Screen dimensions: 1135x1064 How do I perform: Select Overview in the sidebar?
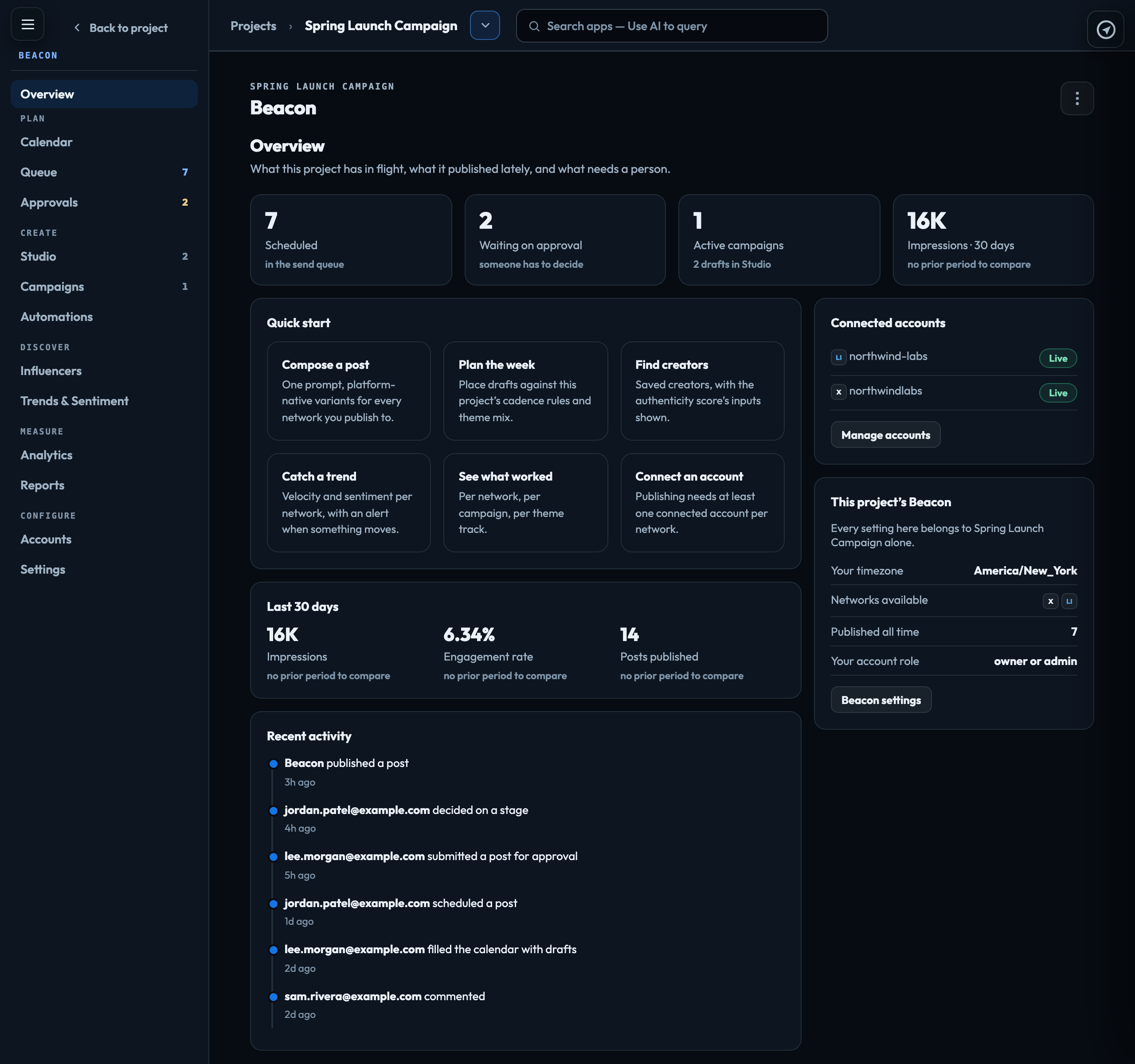(x=104, y=94)
